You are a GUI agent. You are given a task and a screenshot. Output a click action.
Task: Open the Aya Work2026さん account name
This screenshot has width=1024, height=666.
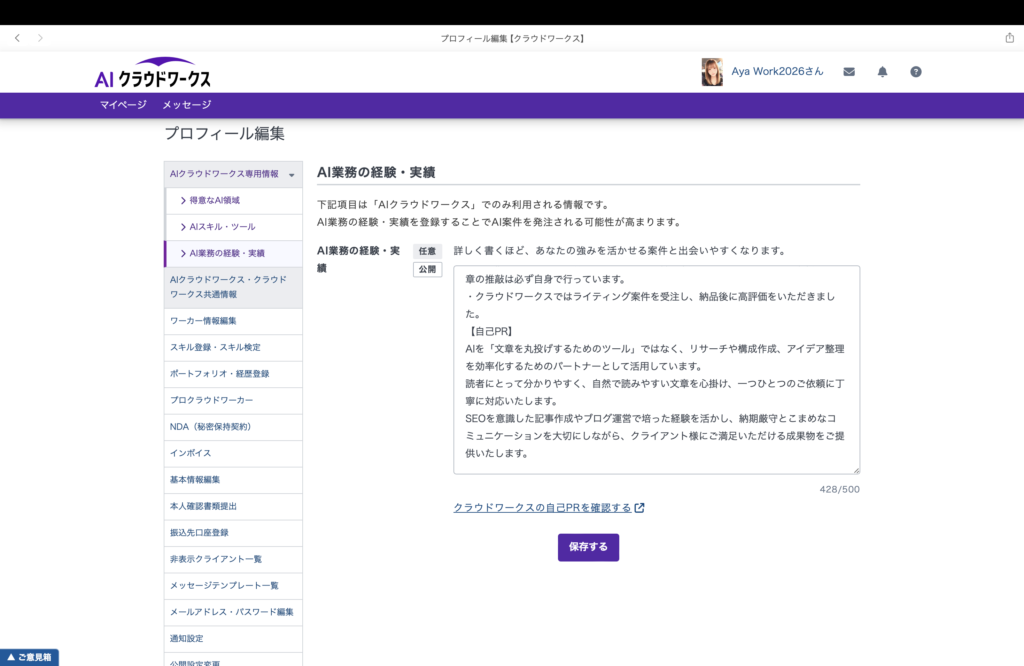(777, 71)
